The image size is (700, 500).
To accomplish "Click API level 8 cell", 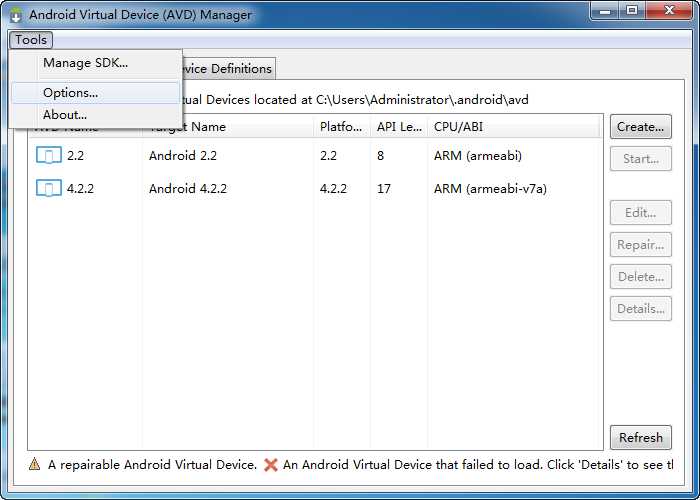I will coord(380,156).
